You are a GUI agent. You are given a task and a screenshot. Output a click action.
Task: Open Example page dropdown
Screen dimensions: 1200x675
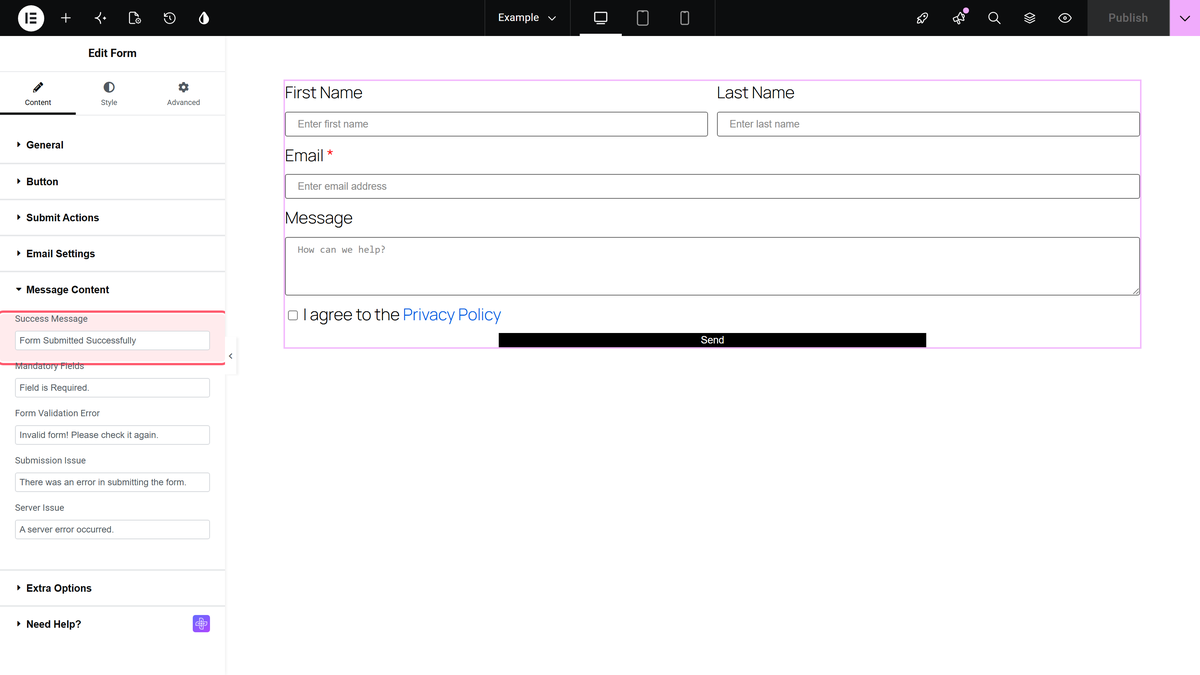[x=527, y=18]
